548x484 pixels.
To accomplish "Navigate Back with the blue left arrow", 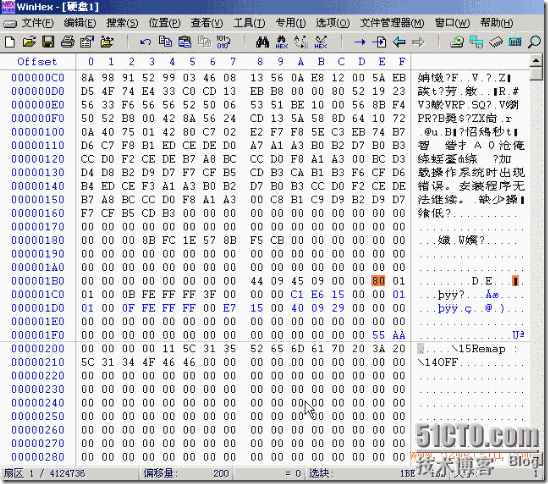I will tap(399, 42).
